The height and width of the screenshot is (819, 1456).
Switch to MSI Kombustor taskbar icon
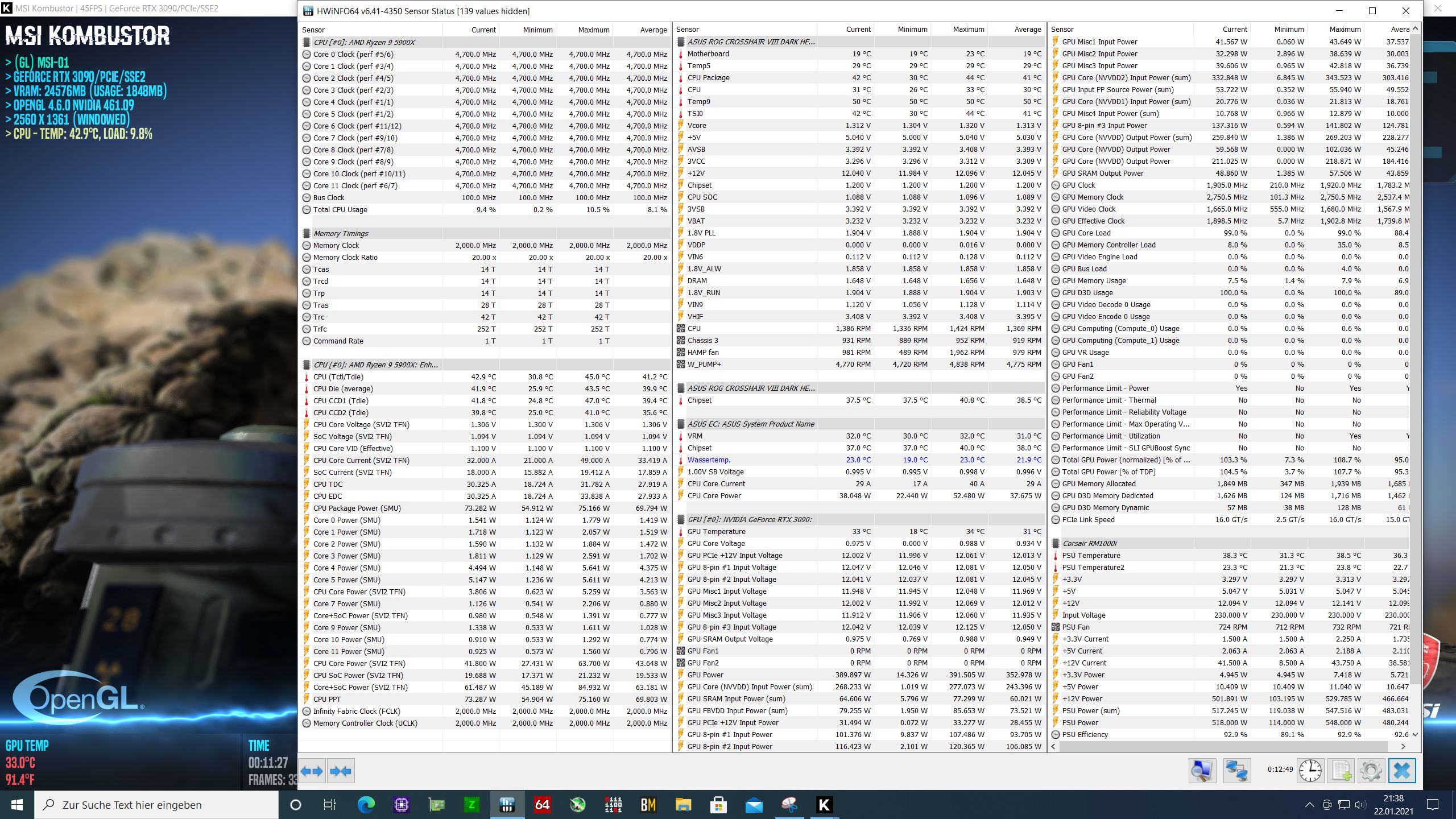(824, 805)
